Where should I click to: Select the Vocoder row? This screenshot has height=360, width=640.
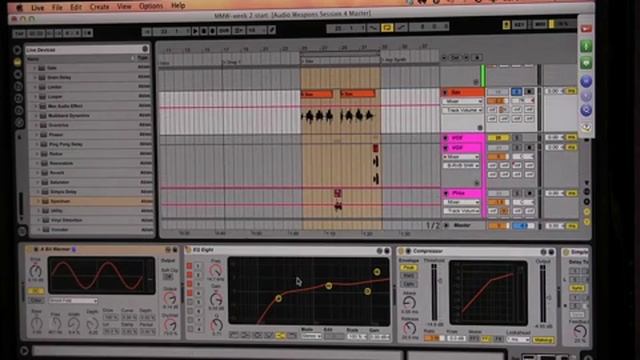pos(93,229)
